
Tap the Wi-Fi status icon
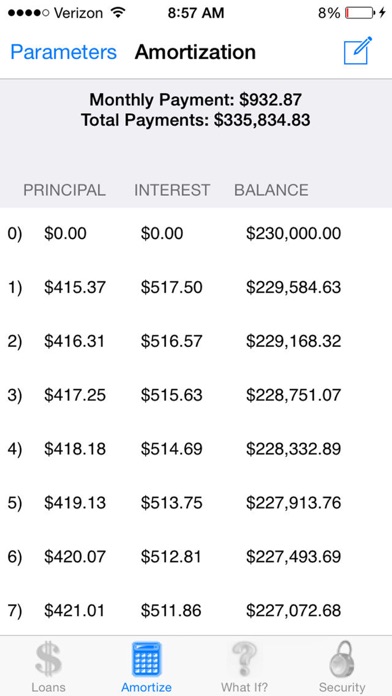tap(118, 13)
